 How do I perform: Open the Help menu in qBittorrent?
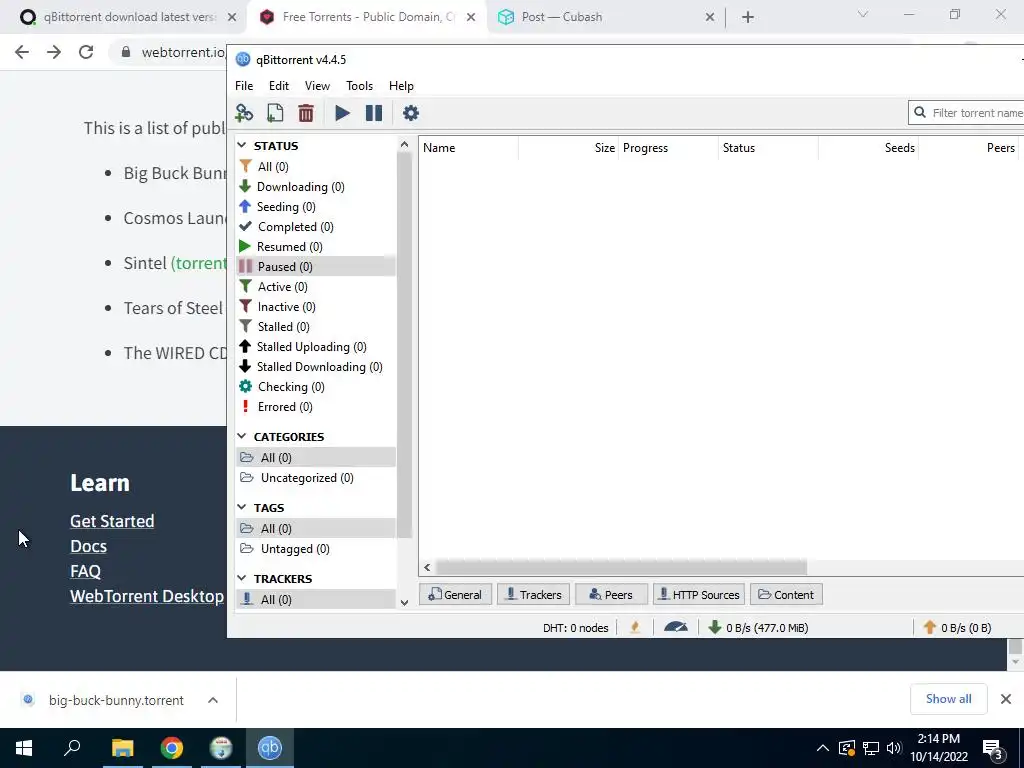pos(401,86)
